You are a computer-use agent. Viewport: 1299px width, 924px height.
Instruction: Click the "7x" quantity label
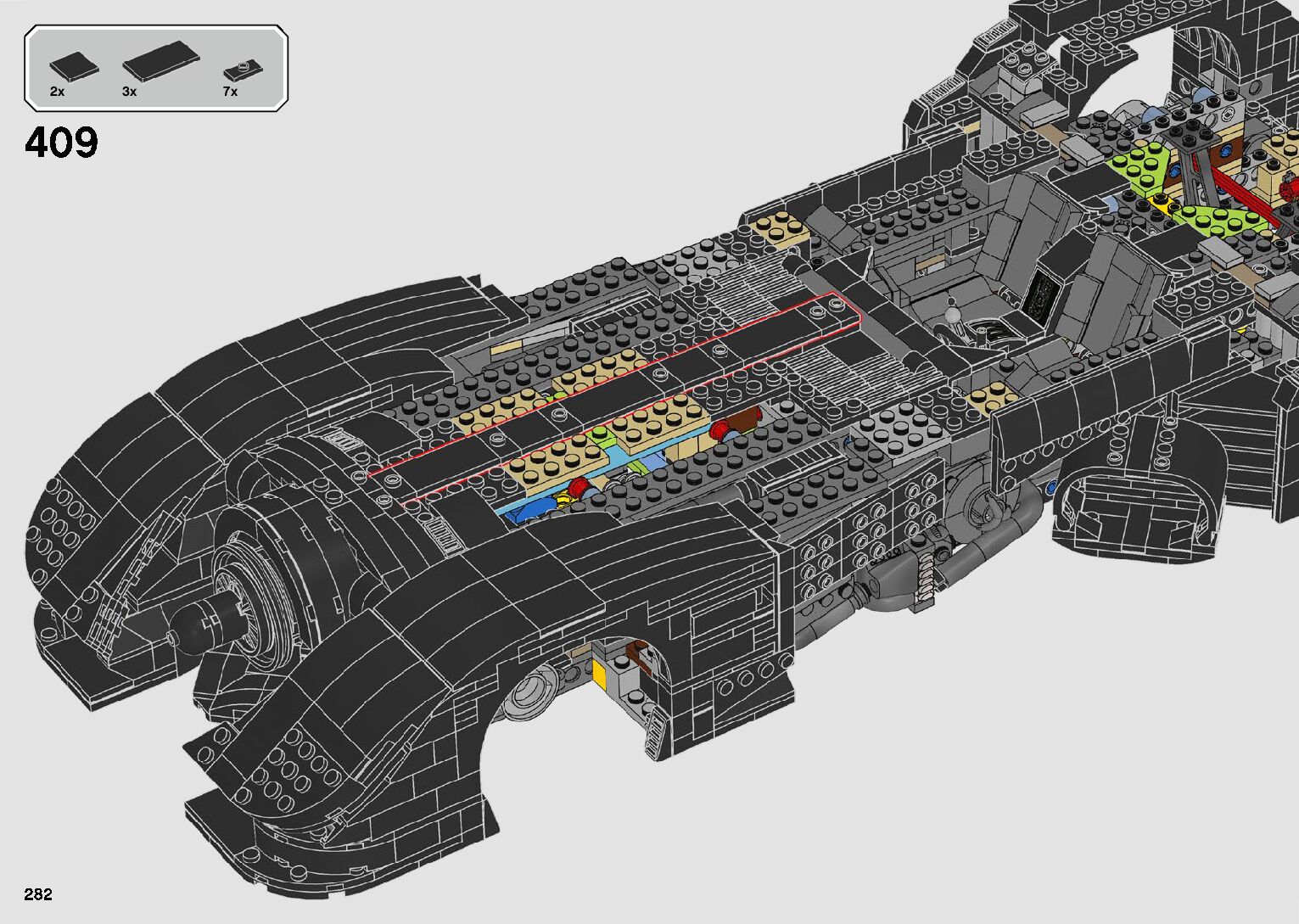(230, 92)
